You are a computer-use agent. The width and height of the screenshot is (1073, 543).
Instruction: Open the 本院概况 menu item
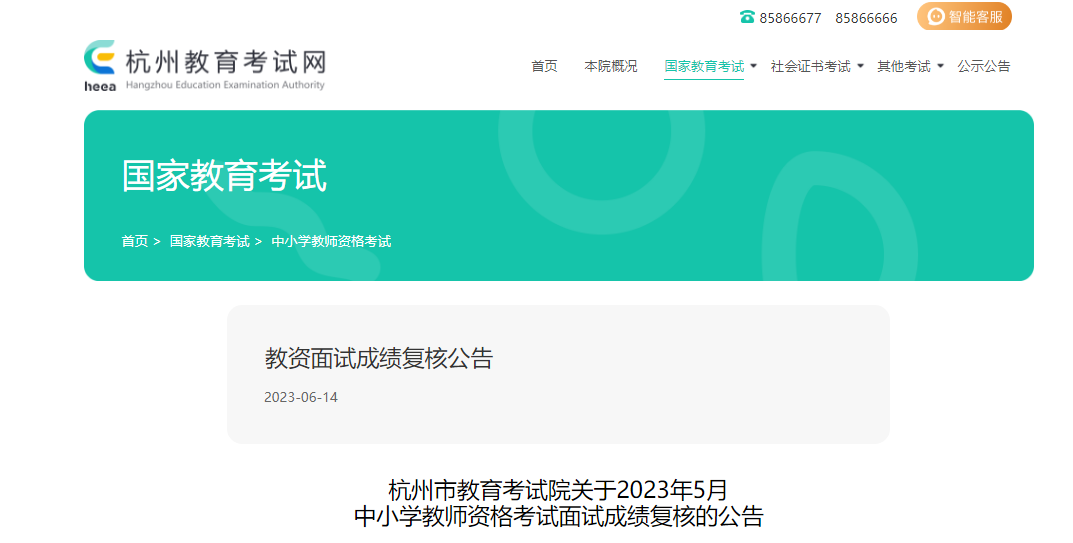click(x=610, y=66)
